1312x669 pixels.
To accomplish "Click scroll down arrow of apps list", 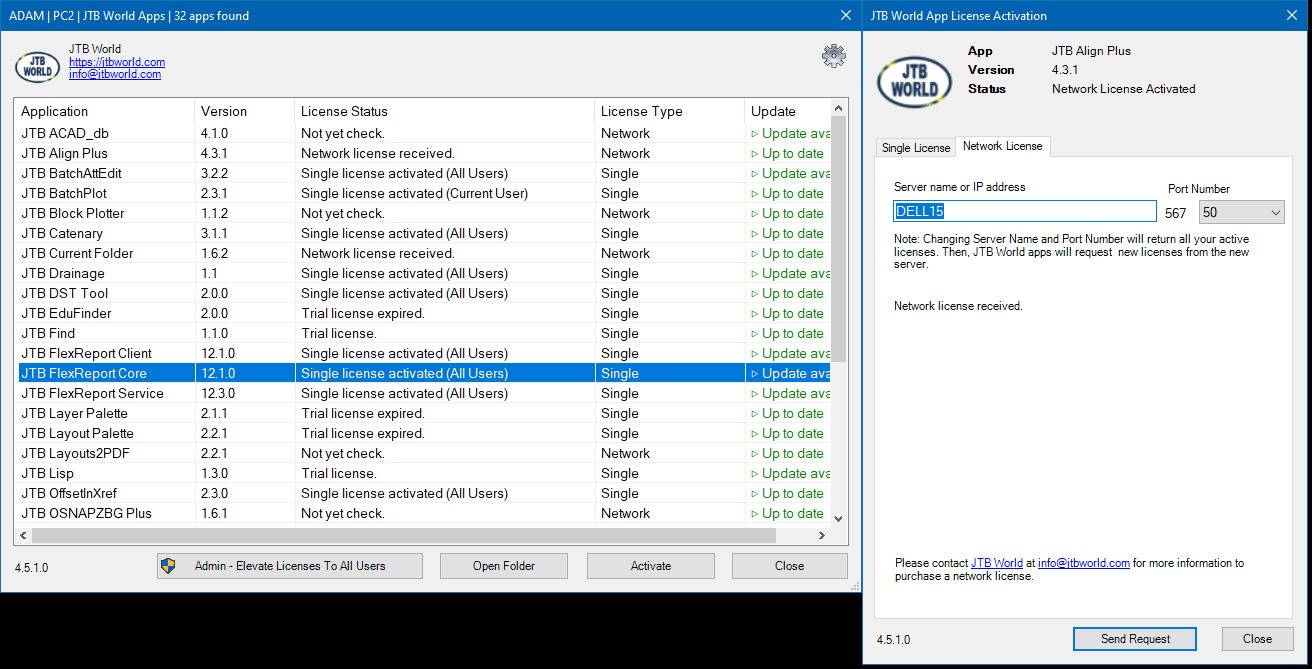I will point(838,518).
